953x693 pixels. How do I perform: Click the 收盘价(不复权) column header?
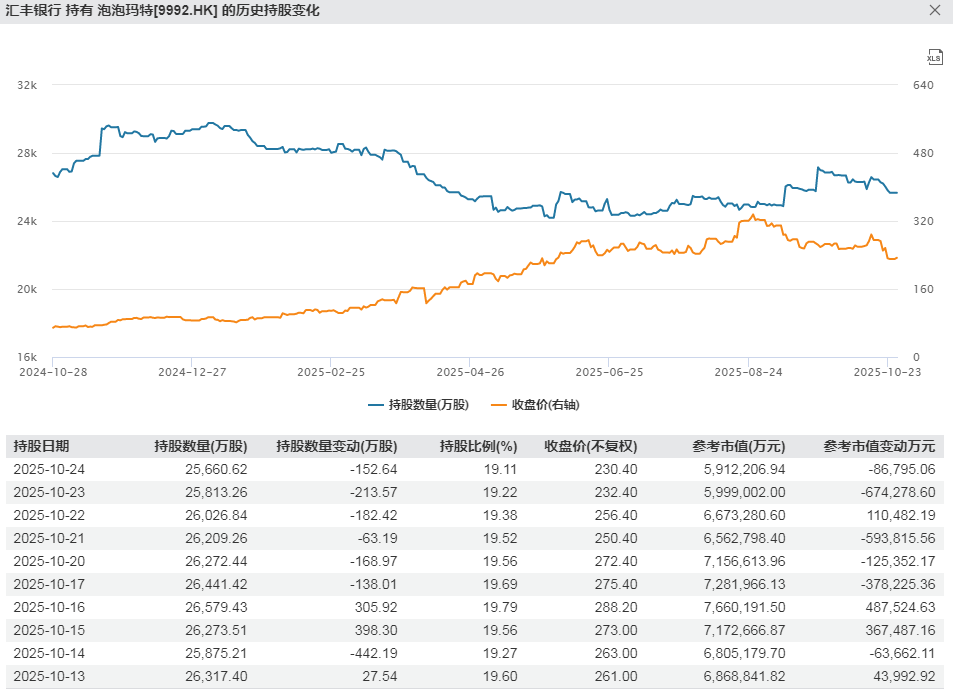pyautogui.click(x=590, y=446)
